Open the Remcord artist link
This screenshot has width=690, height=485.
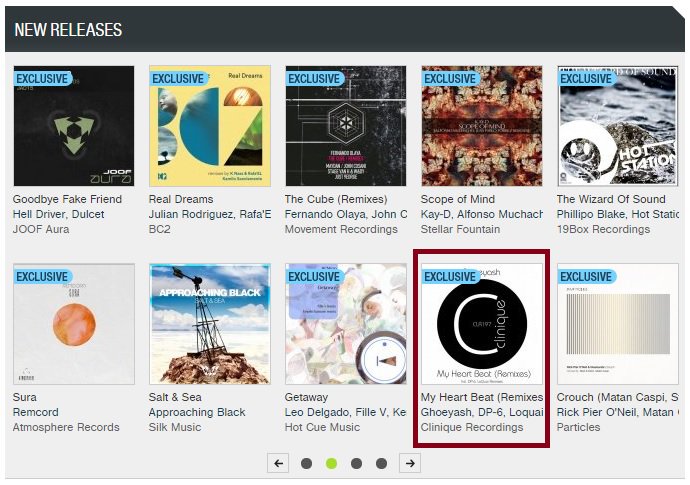(x=36, y=412)
